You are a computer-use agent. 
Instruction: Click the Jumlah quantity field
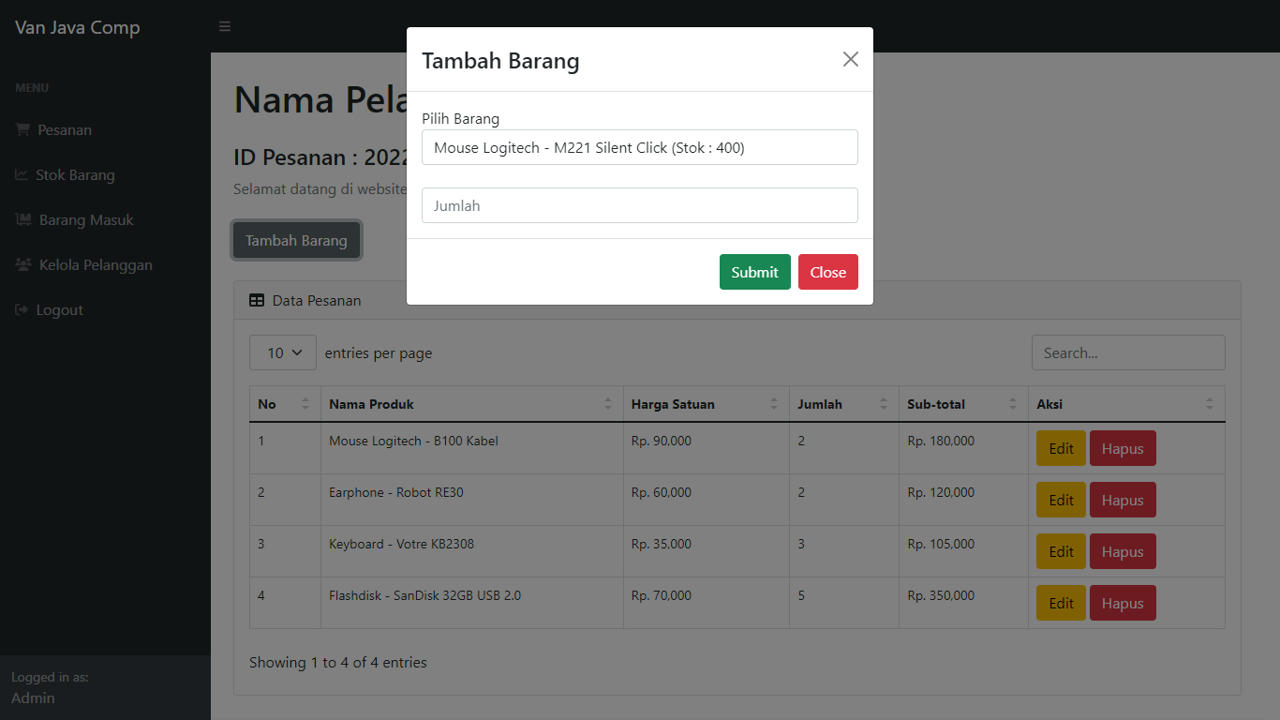[640, 205]
